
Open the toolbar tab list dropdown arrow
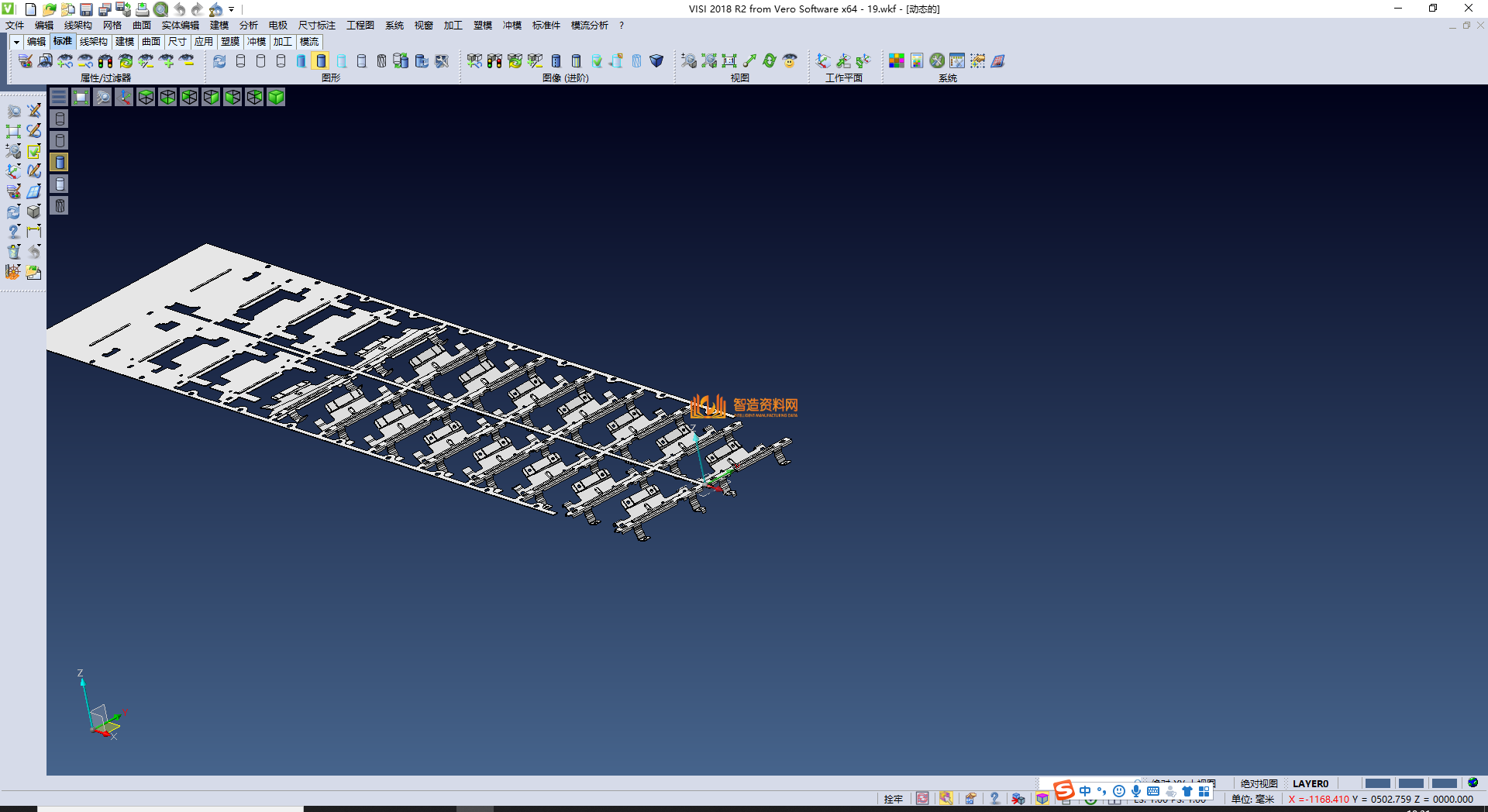coord(15,42)
